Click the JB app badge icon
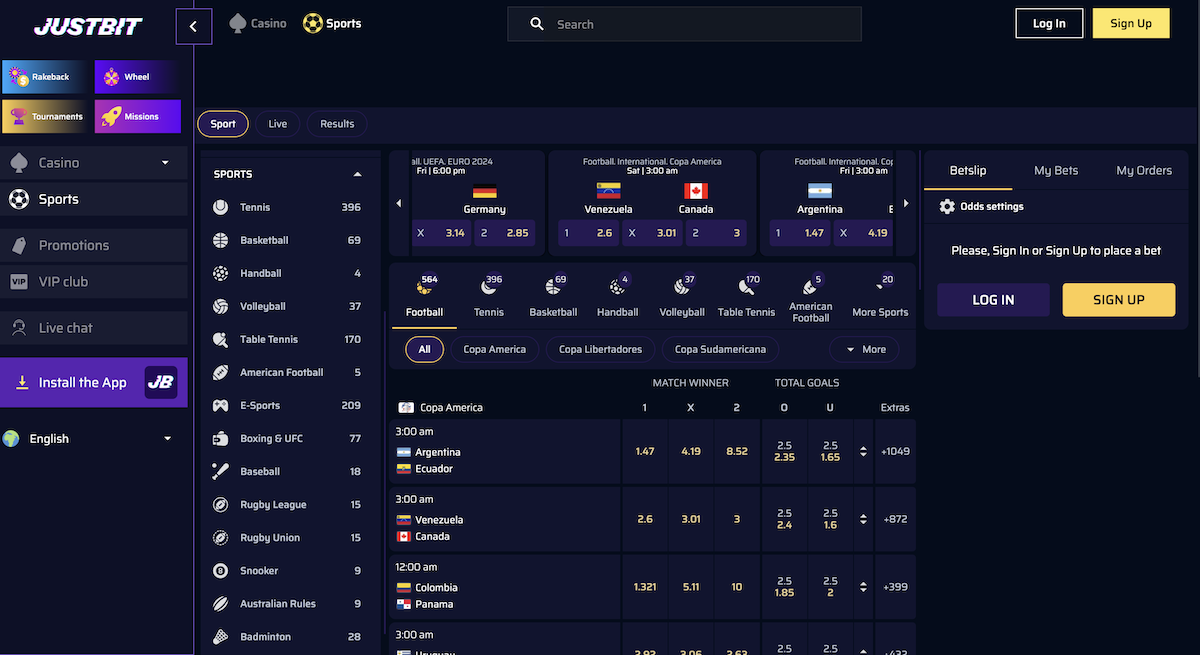Image resolution: width=1200 pixels, height=655 pixels. click(x=161, y=382)
